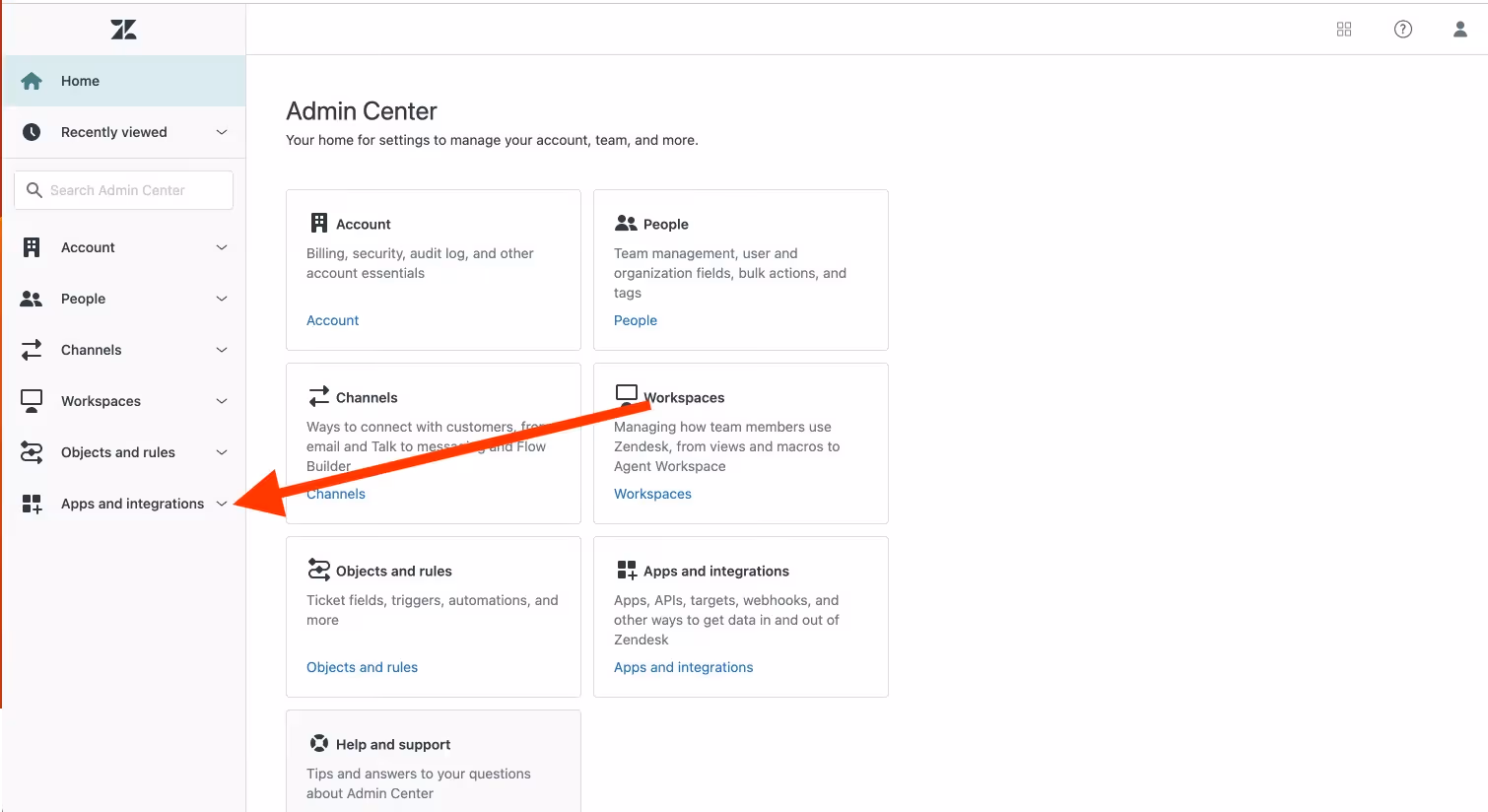Open the Zendesk products grid icon
Image resolution: width=1488 pixels, height=812 pixels.
point(1344,30)
